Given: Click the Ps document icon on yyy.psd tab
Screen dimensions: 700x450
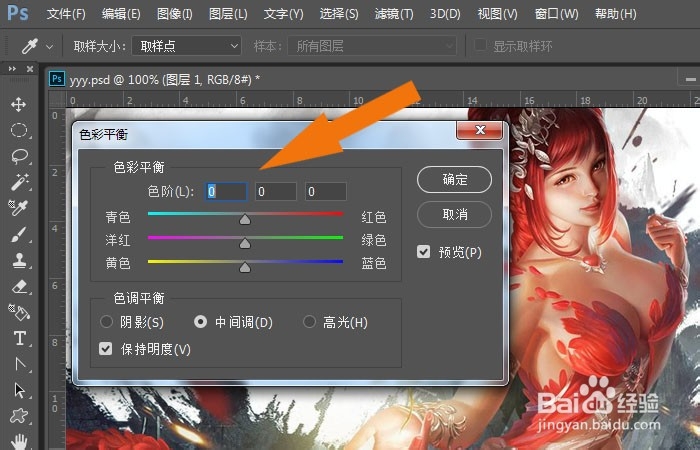Looking at the screenshot, I should (57, 79).
